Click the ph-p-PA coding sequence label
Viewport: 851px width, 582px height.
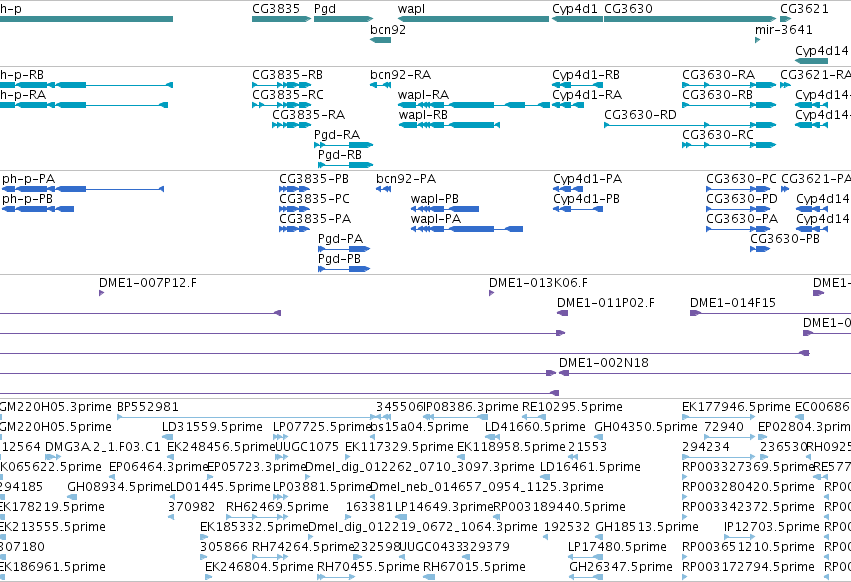(x=28, y=179)
